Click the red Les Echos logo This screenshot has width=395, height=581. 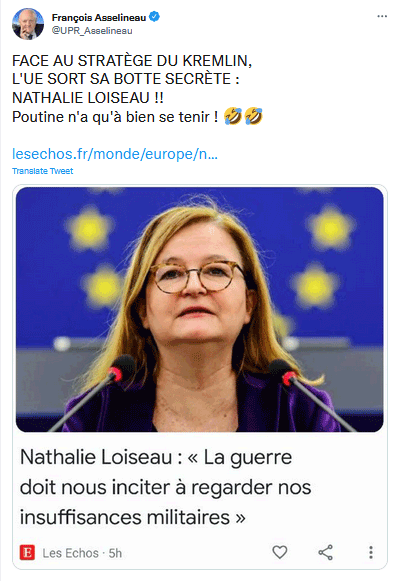pos(27,553)
